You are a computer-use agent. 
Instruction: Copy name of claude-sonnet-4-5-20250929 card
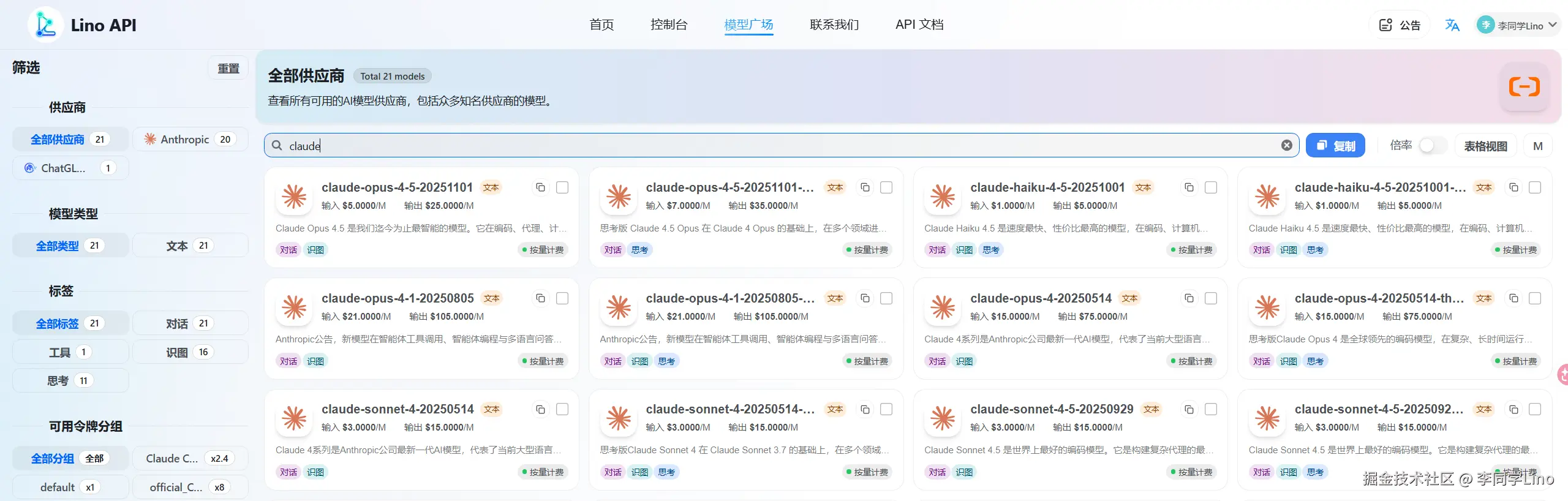(1189, 409)
